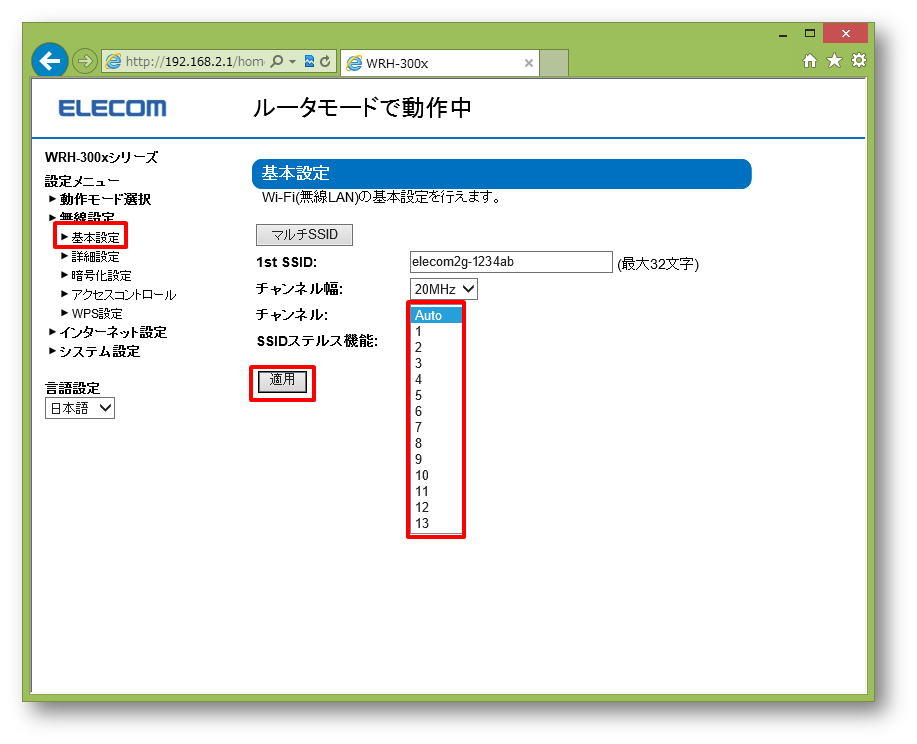Select channel 11 in the list
This screenshot has width=917, height=744.
pos(436,491)
